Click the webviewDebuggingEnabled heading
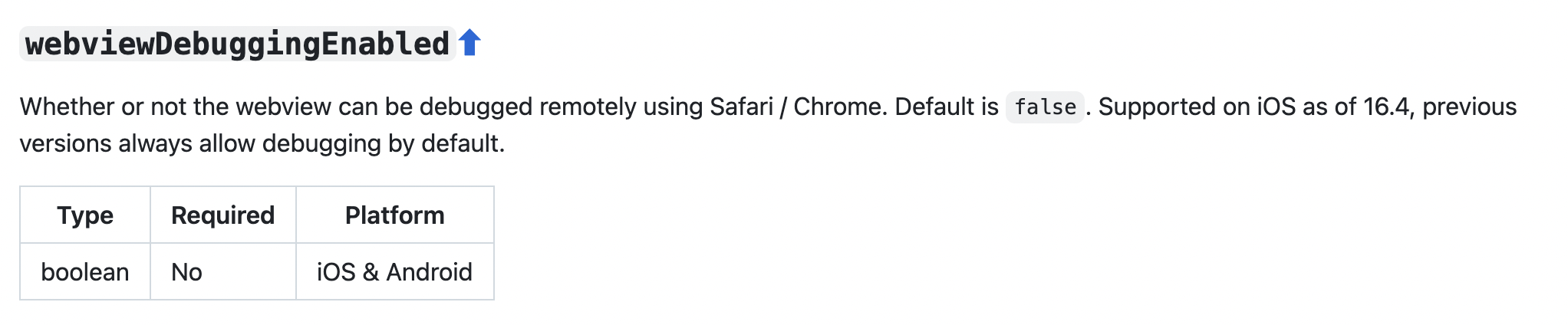1568x325 pixels. [238, 44]
